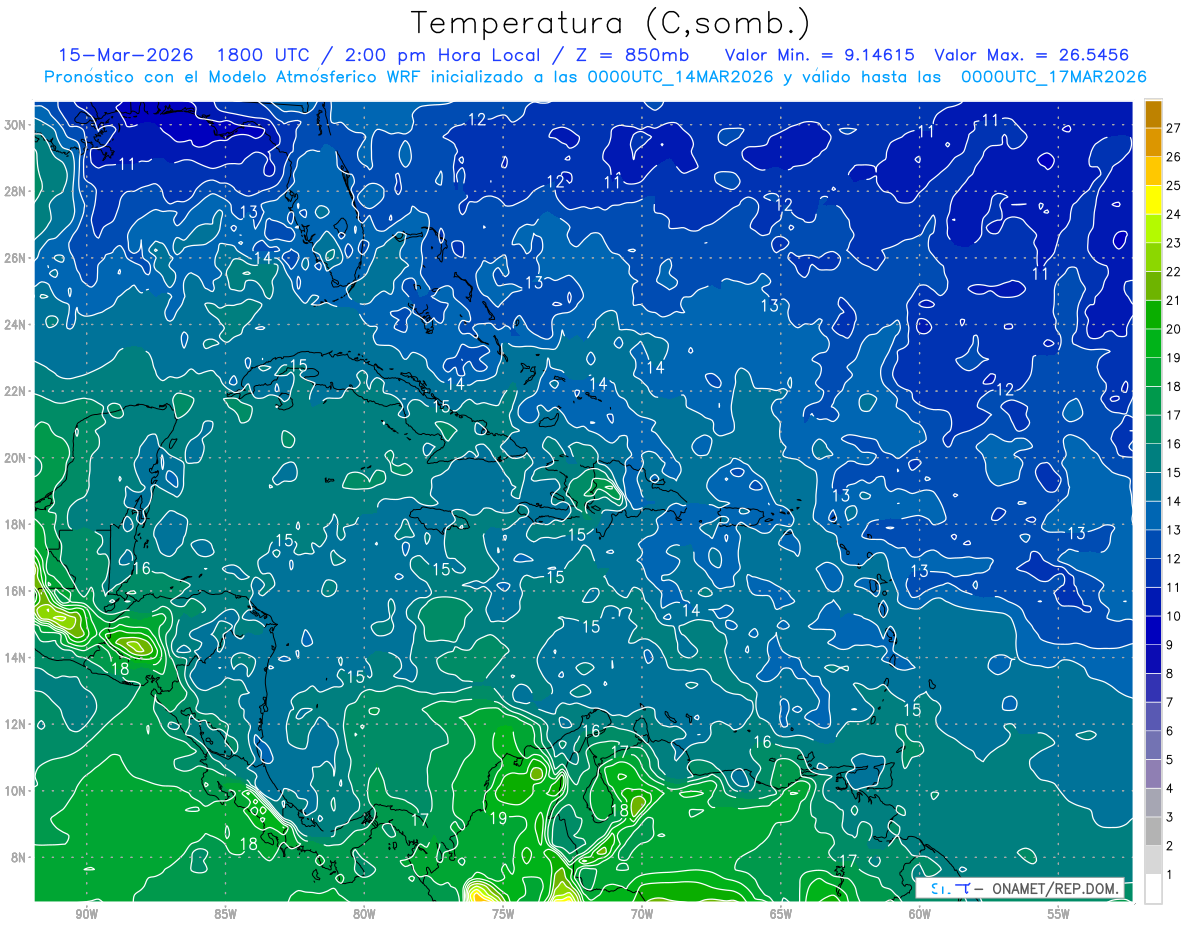Viewport: 1200px width, 927px height.
Task: Click the 85W longitude axis label
Action: tap(225, 914)
